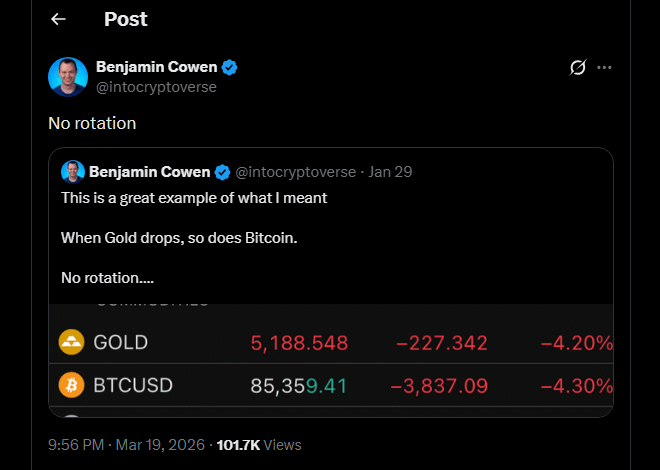This screenshot has width=660, height=470.
Task: Open the quoted post via its text body
Action: tap(194, 238)
